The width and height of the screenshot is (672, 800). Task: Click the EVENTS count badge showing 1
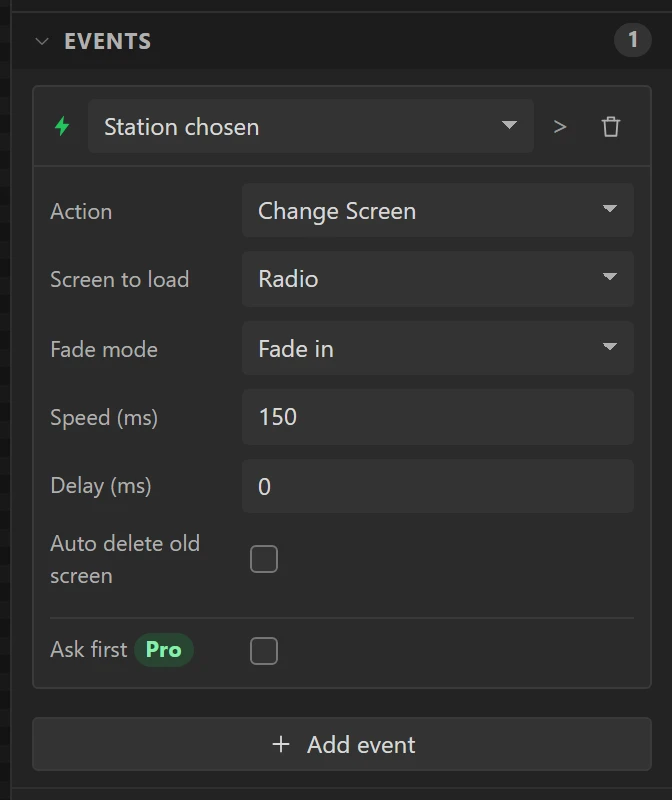tap(632, 40)
